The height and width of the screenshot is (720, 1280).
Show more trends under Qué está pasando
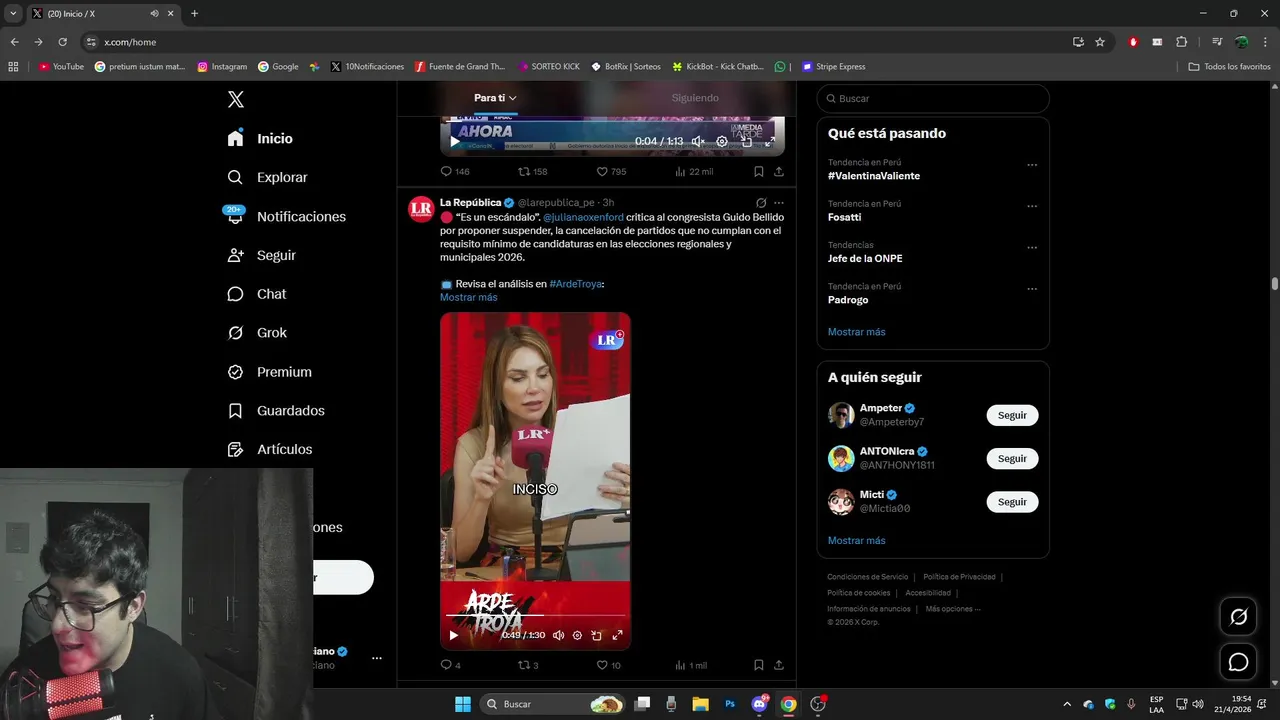point(857,332)
